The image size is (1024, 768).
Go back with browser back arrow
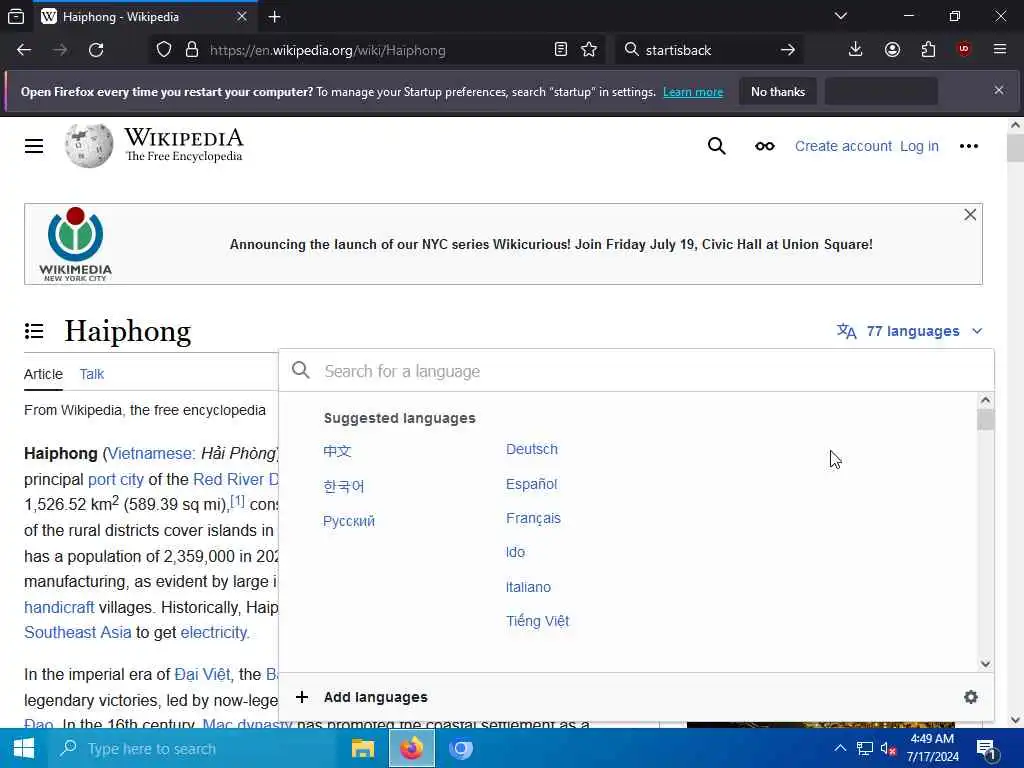coord(24,50)
